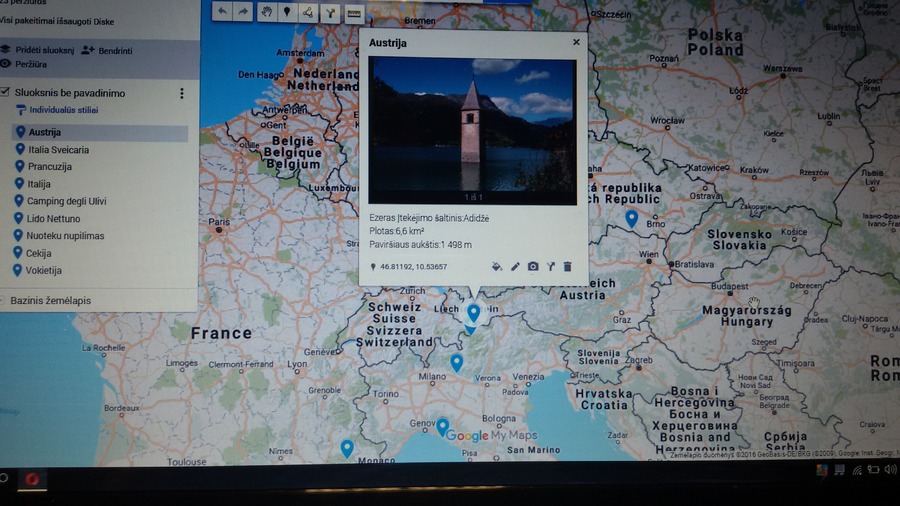Click selected Austrija marker on map
Screen dimensions: 900x506
click(x=473, y=313)
